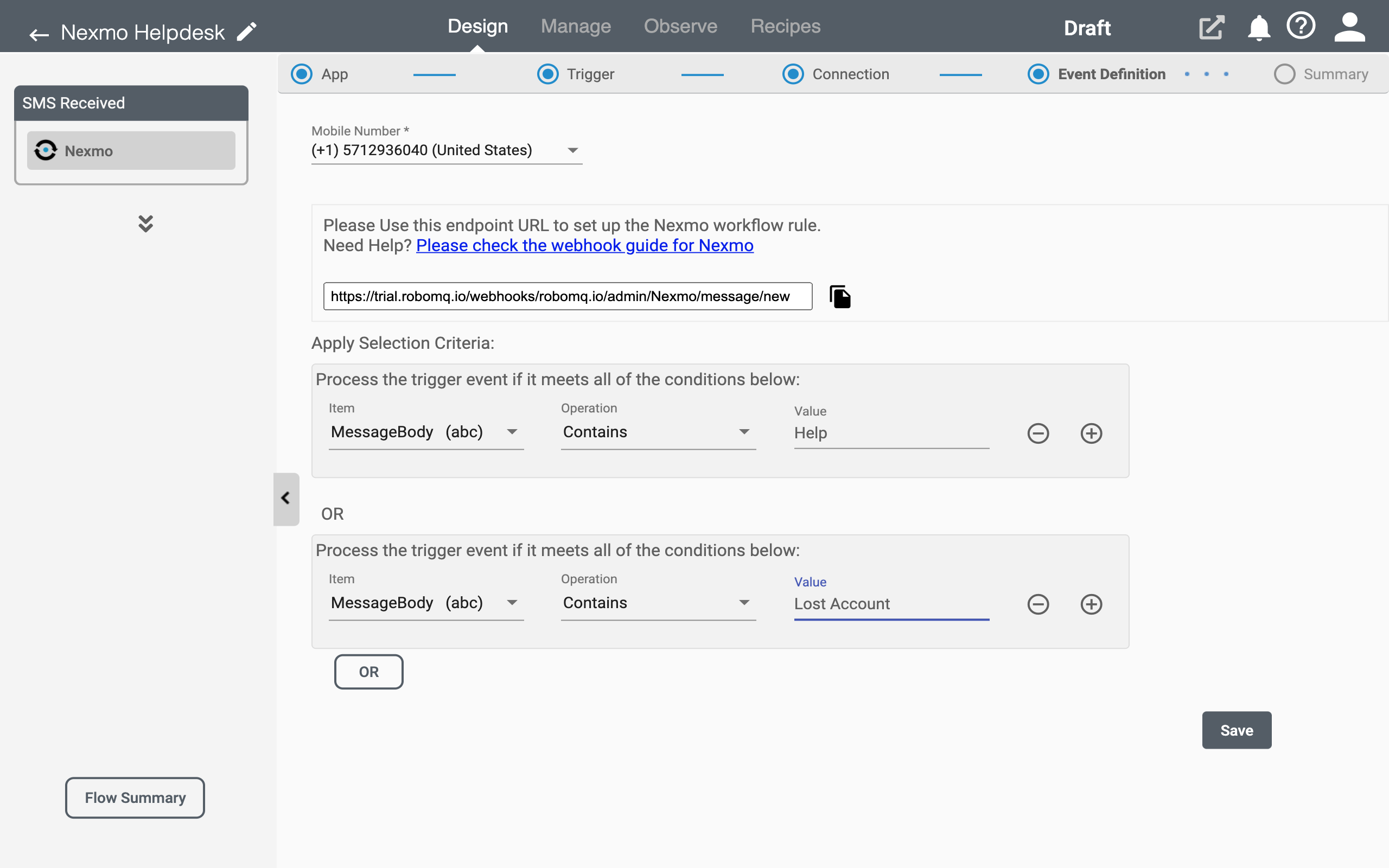Image resolution: width=1389 pixels, height=868 pixels.
Task: Click the webhook guide for Nexmo link
Action: (x=585, y=244)
